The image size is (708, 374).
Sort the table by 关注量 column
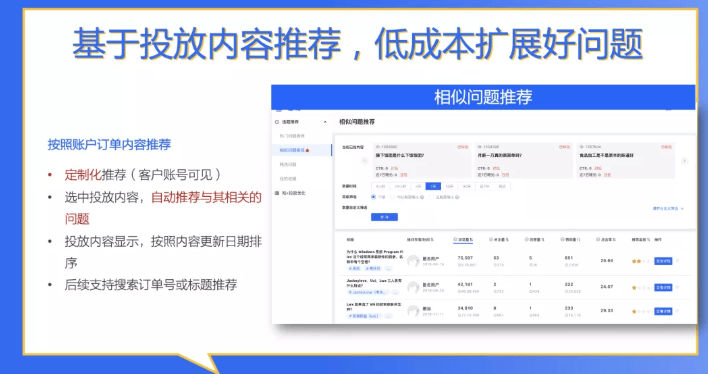pyautogui.click(x=498, y=239)
